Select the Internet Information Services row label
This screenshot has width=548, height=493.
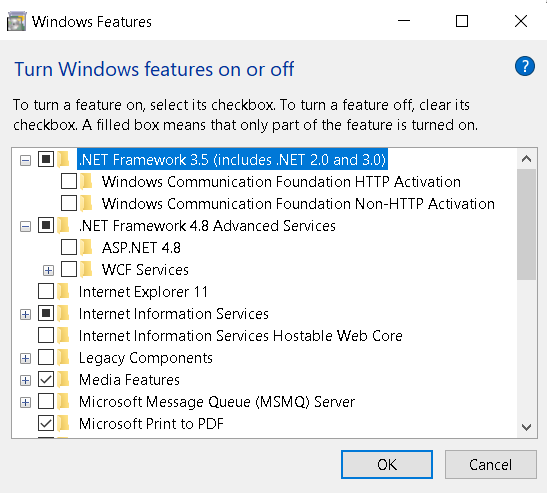(x=174, y=314)
